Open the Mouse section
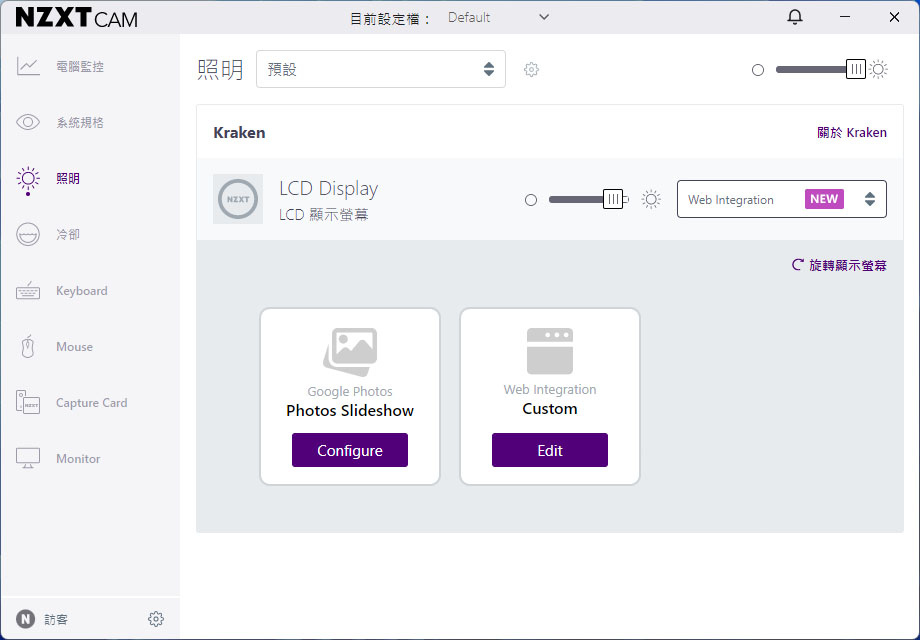Viewport: 920px width, 640px height. click(x=75, y=347)
